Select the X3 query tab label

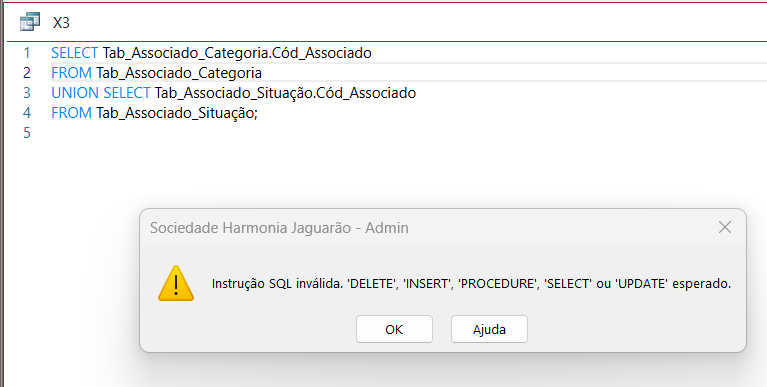(x=61, y=23)
